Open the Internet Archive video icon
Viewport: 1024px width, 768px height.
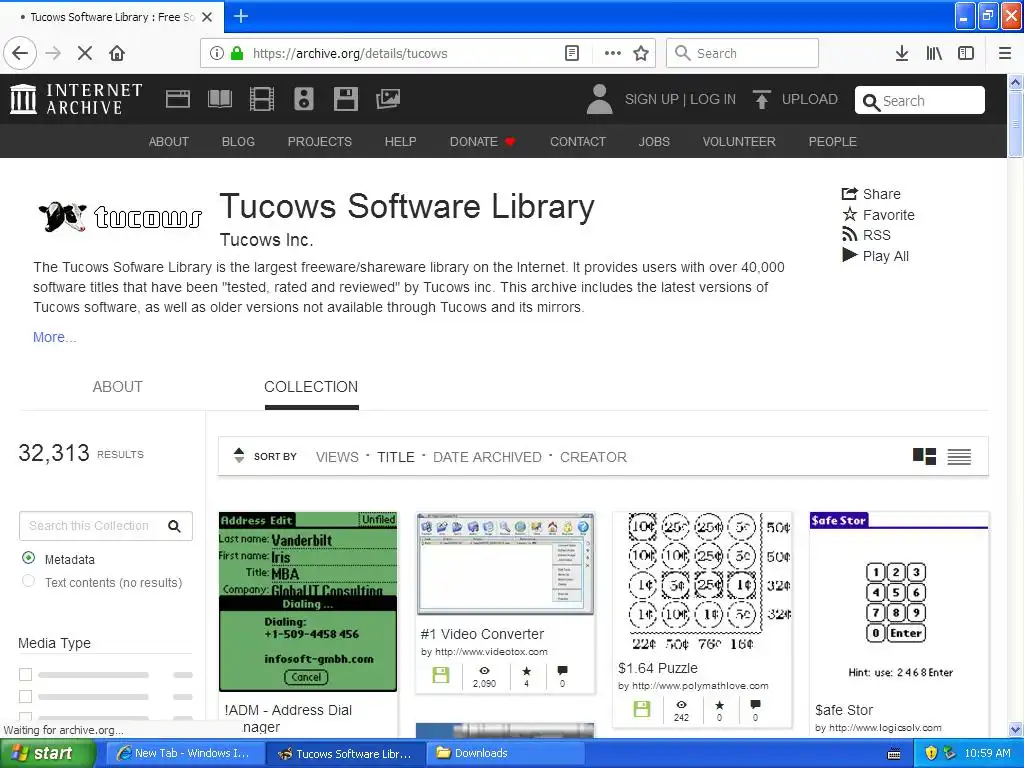262,99
